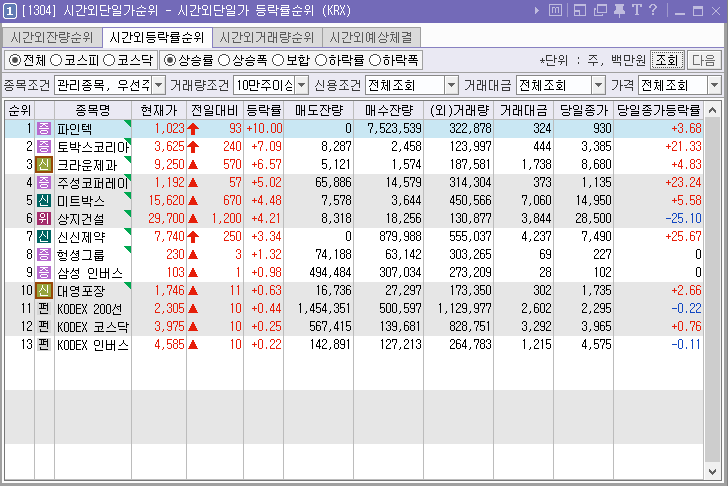Open the 가격 dropdown

click(x=714, y=85)
